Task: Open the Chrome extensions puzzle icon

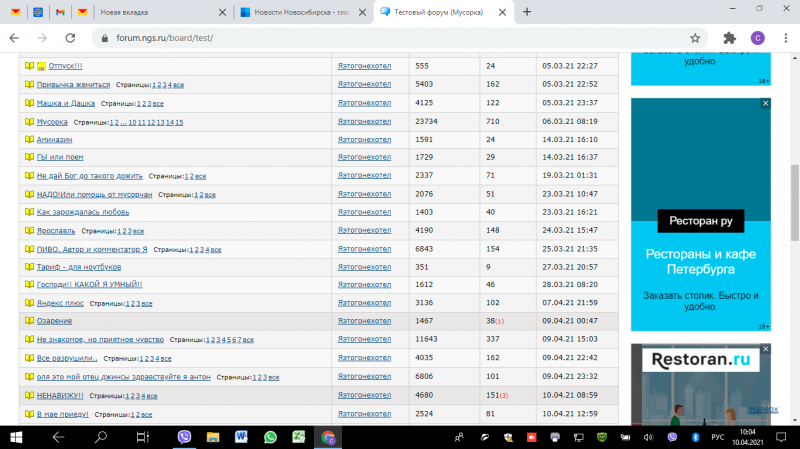Action: [730, 38]
